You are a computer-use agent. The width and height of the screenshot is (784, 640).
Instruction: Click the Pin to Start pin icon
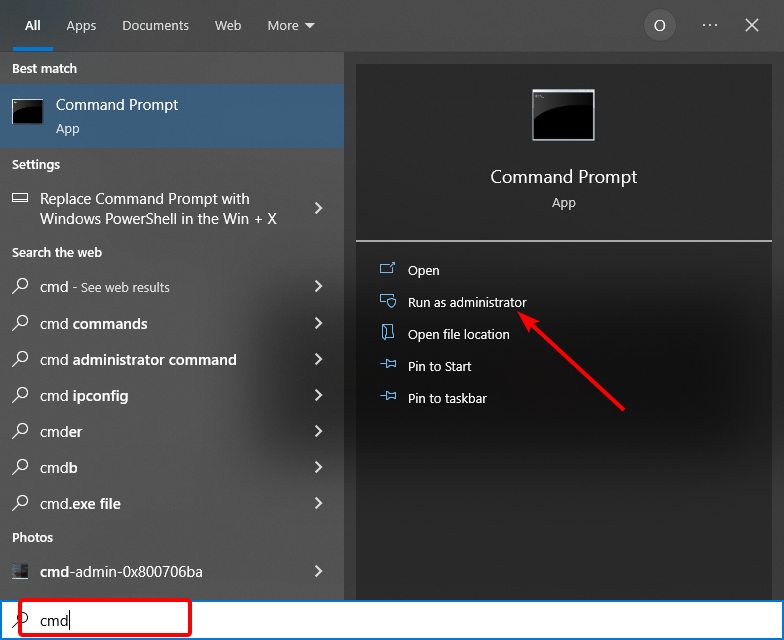388,366
